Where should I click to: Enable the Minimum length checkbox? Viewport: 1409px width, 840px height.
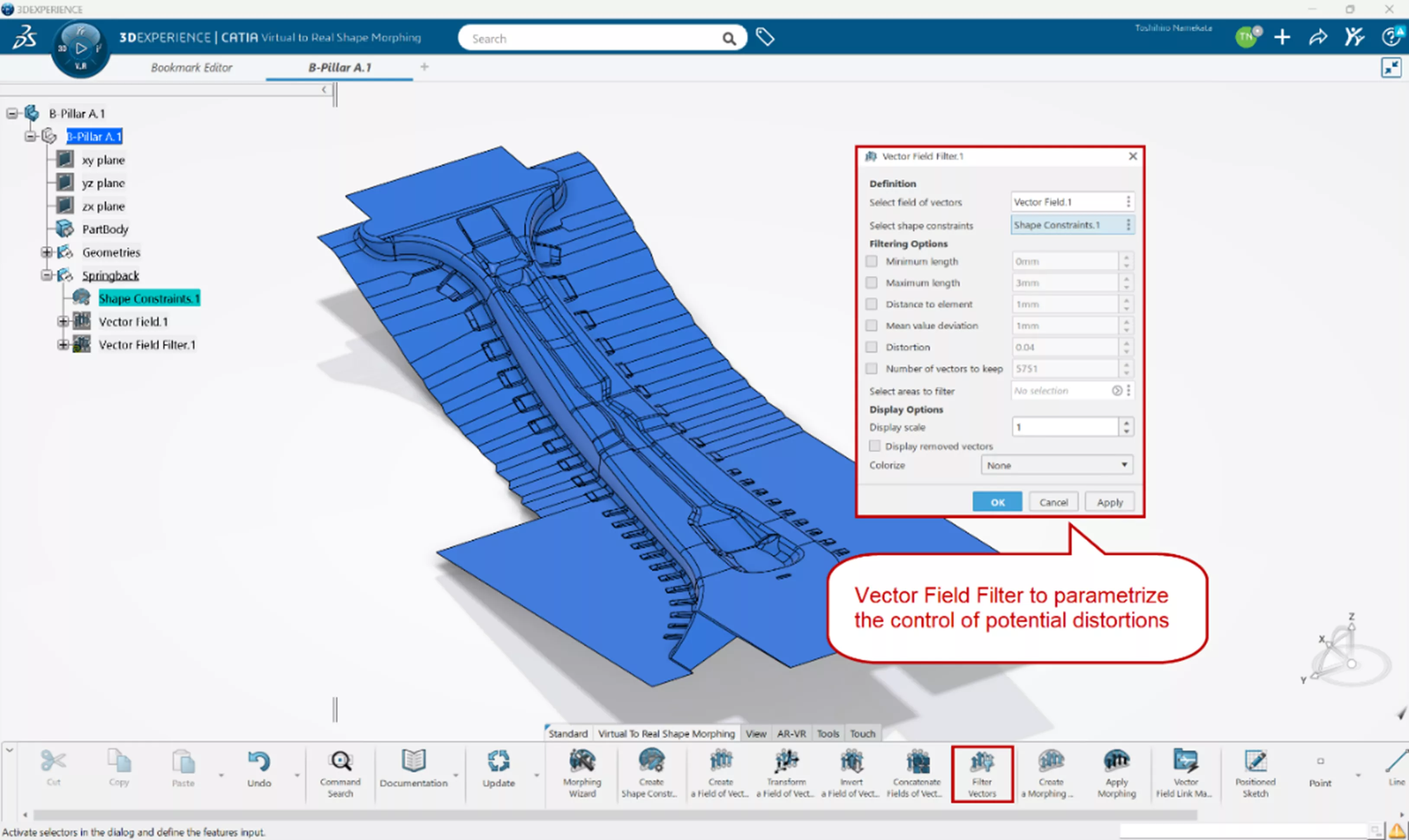(x=872, y=261)
